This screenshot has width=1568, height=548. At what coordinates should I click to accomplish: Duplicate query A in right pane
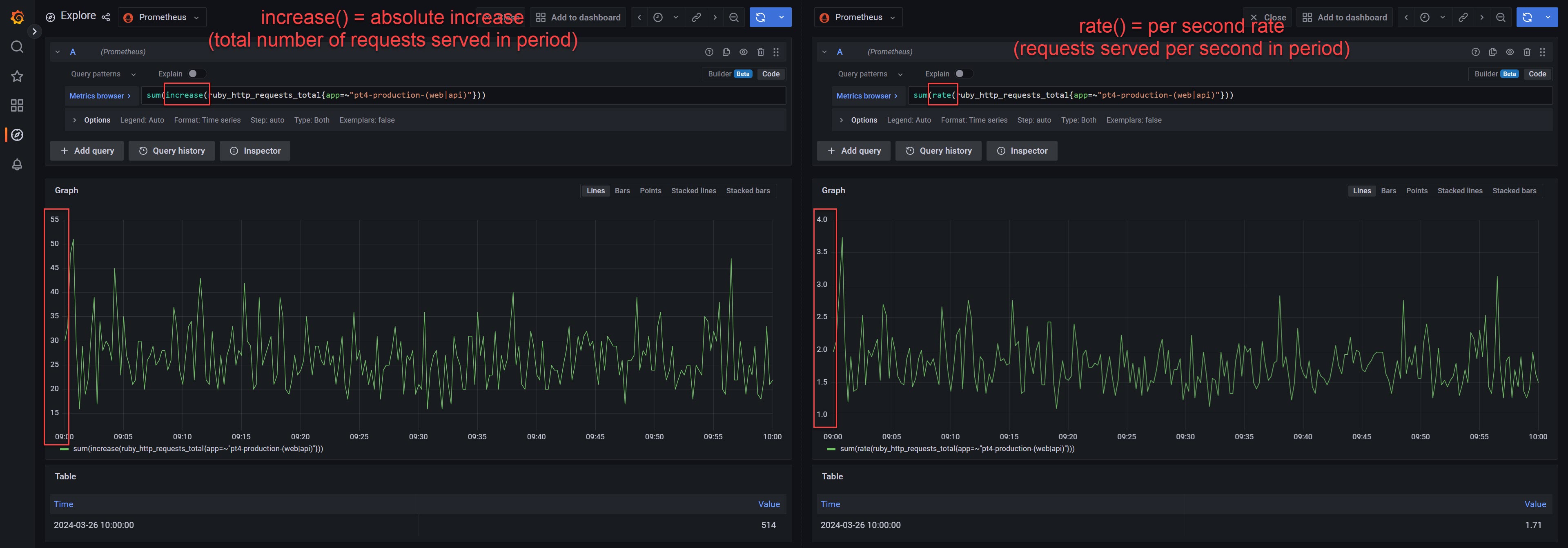tap(1492, 52)
